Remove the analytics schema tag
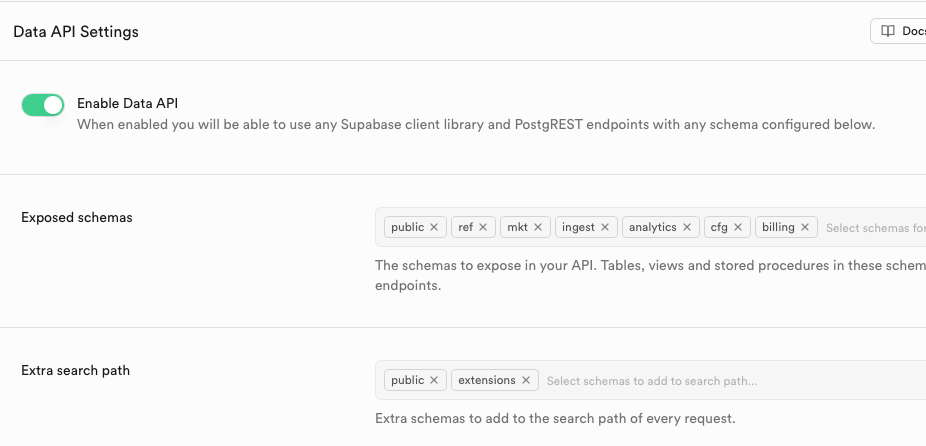926x446 pixels. click(x=687, y=227)
